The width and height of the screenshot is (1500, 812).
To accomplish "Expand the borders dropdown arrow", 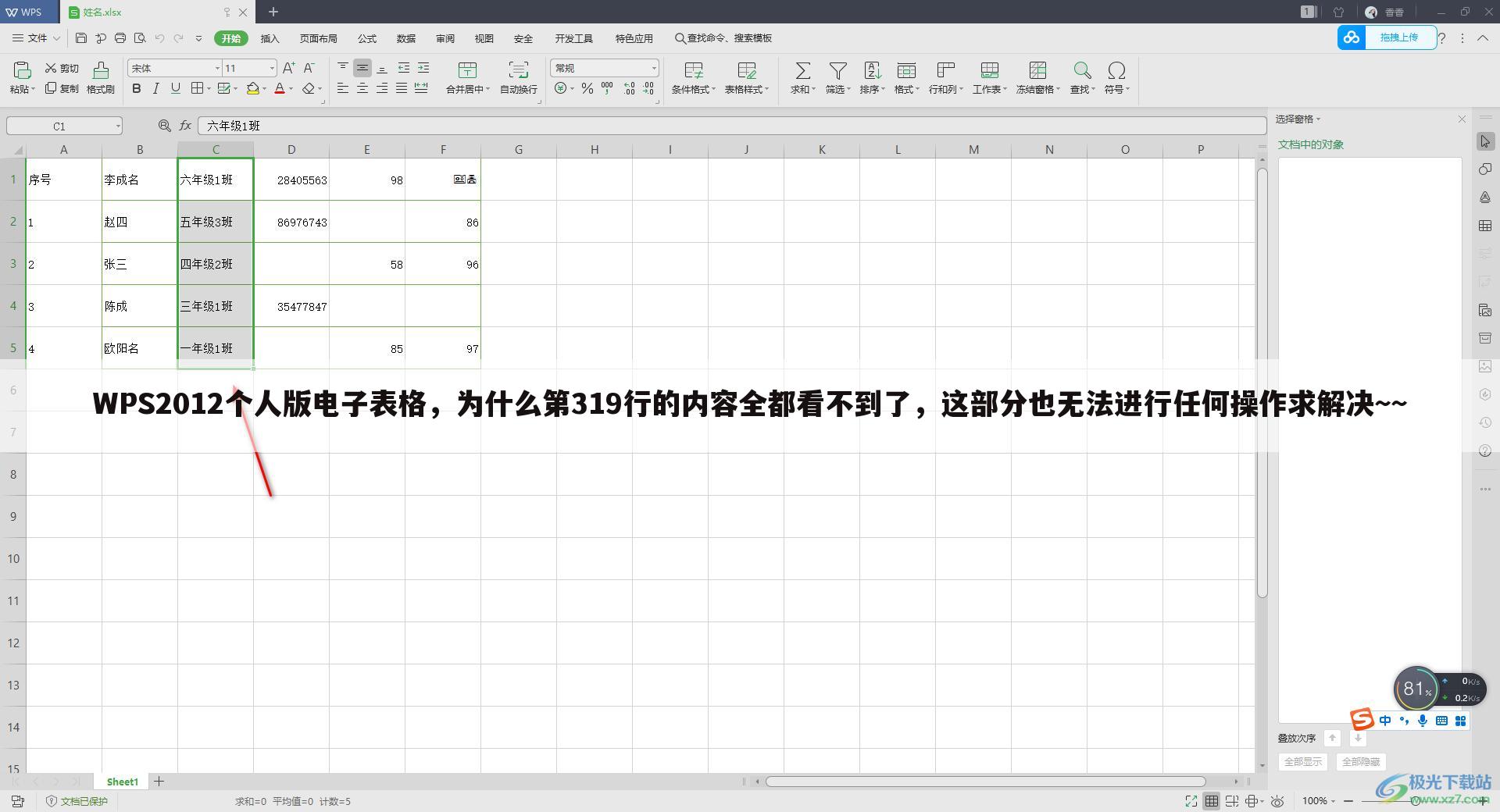I will (209, 89).
